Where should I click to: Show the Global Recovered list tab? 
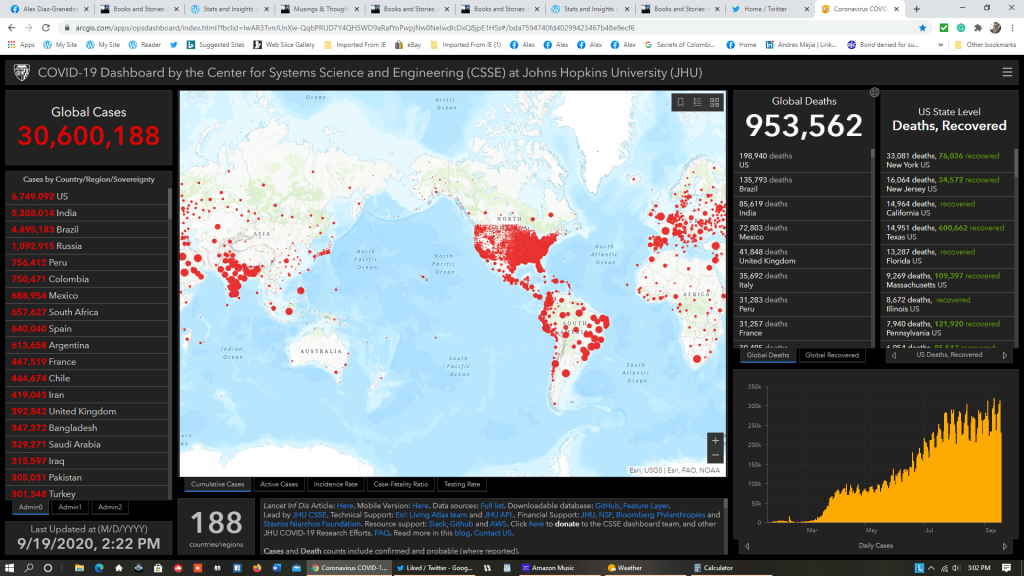(832, 355)
